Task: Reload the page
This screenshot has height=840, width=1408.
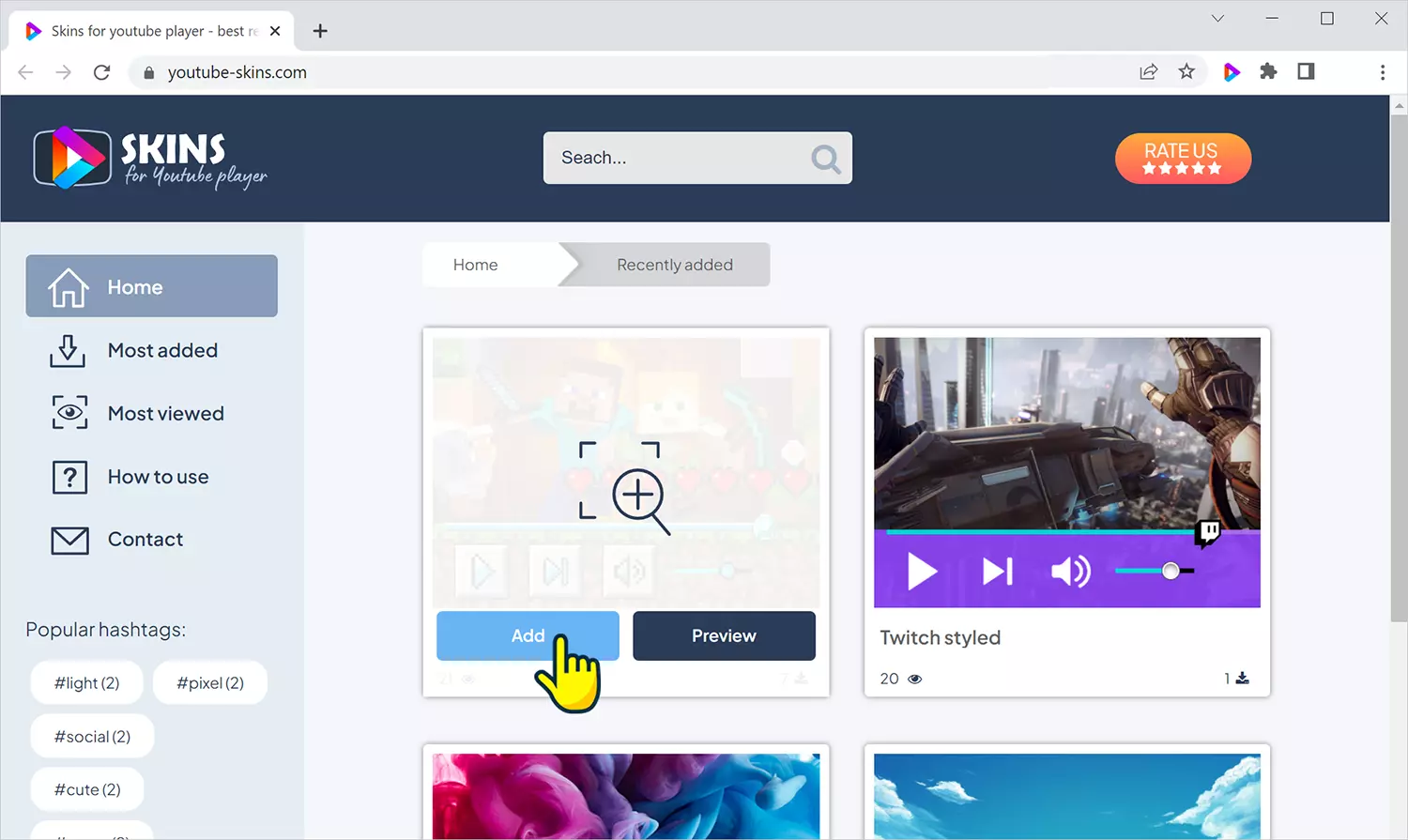Action: [102, 72]
